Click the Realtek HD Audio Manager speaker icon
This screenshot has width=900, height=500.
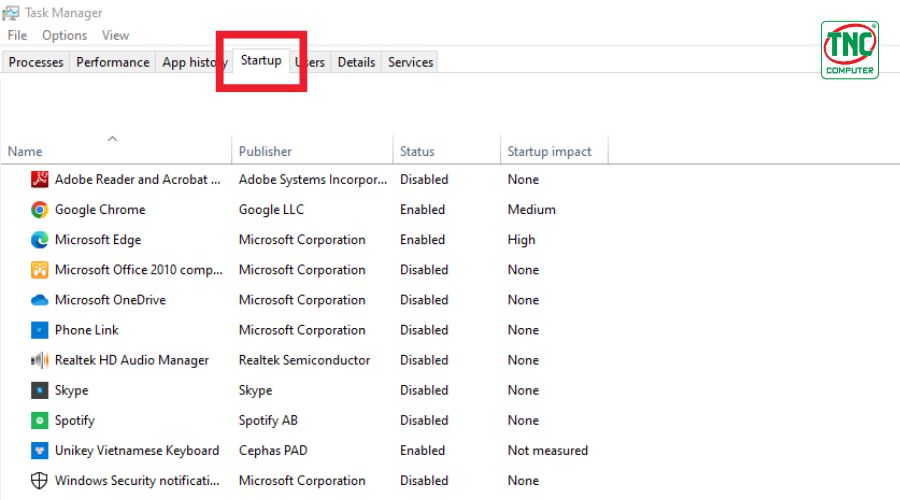[x=39, y=360]
